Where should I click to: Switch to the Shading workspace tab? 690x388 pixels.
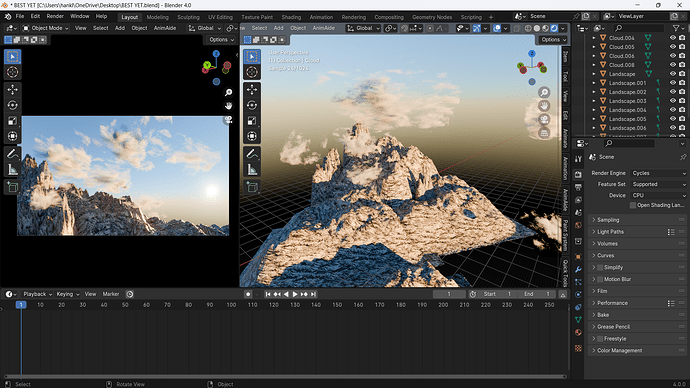pos(291,17)
